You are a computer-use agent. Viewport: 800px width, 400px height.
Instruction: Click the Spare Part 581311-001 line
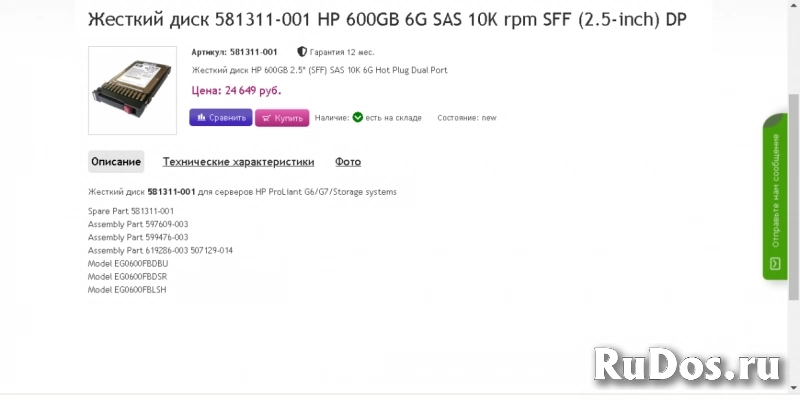(x=131, y=211)
